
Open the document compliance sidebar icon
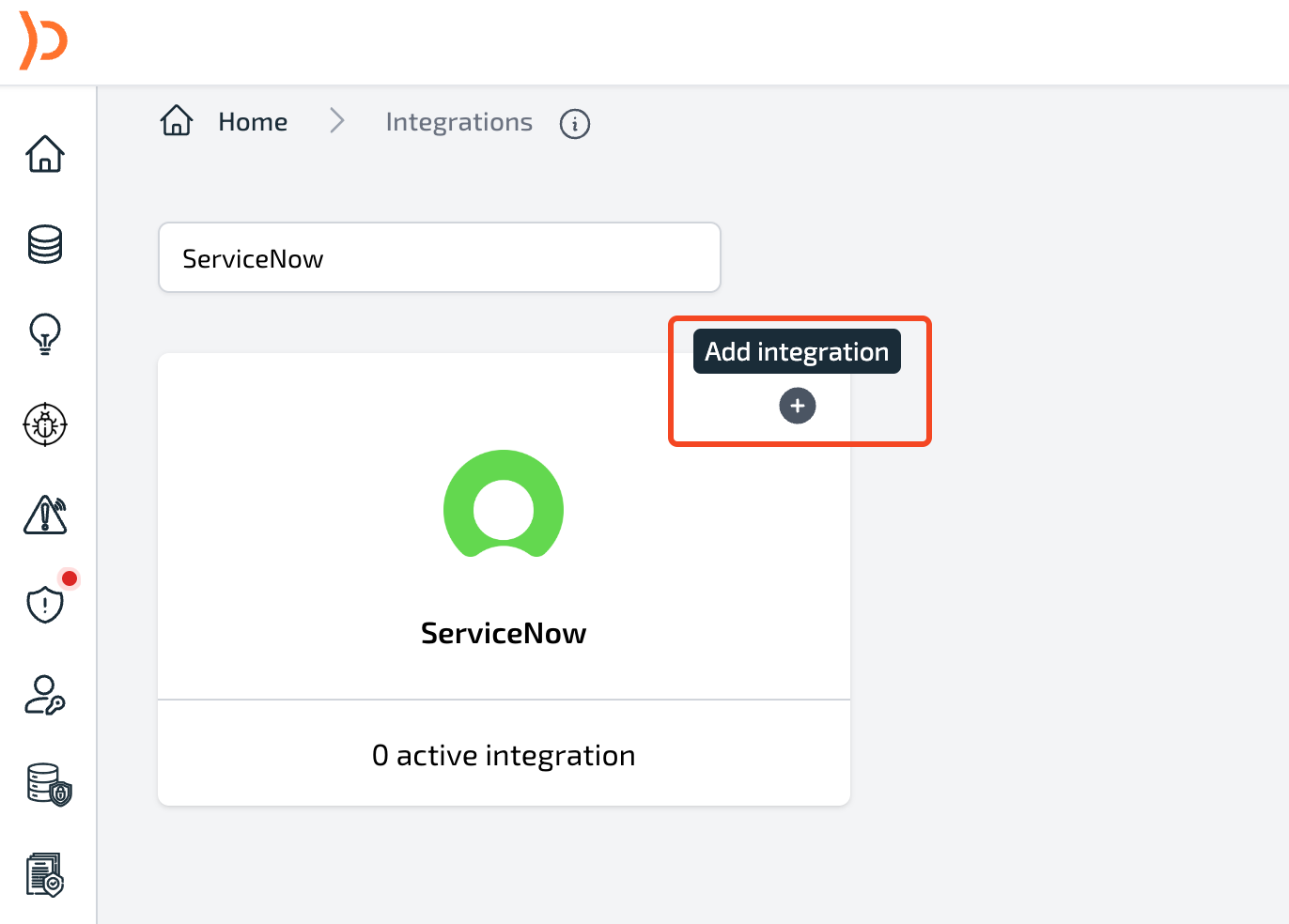pyautogui.click(x=45, y=874)
